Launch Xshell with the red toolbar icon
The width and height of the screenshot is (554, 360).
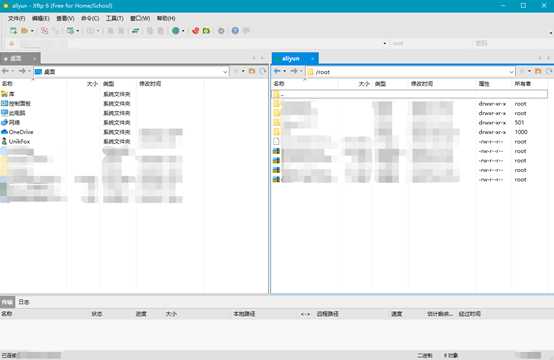tap(196, 31)
